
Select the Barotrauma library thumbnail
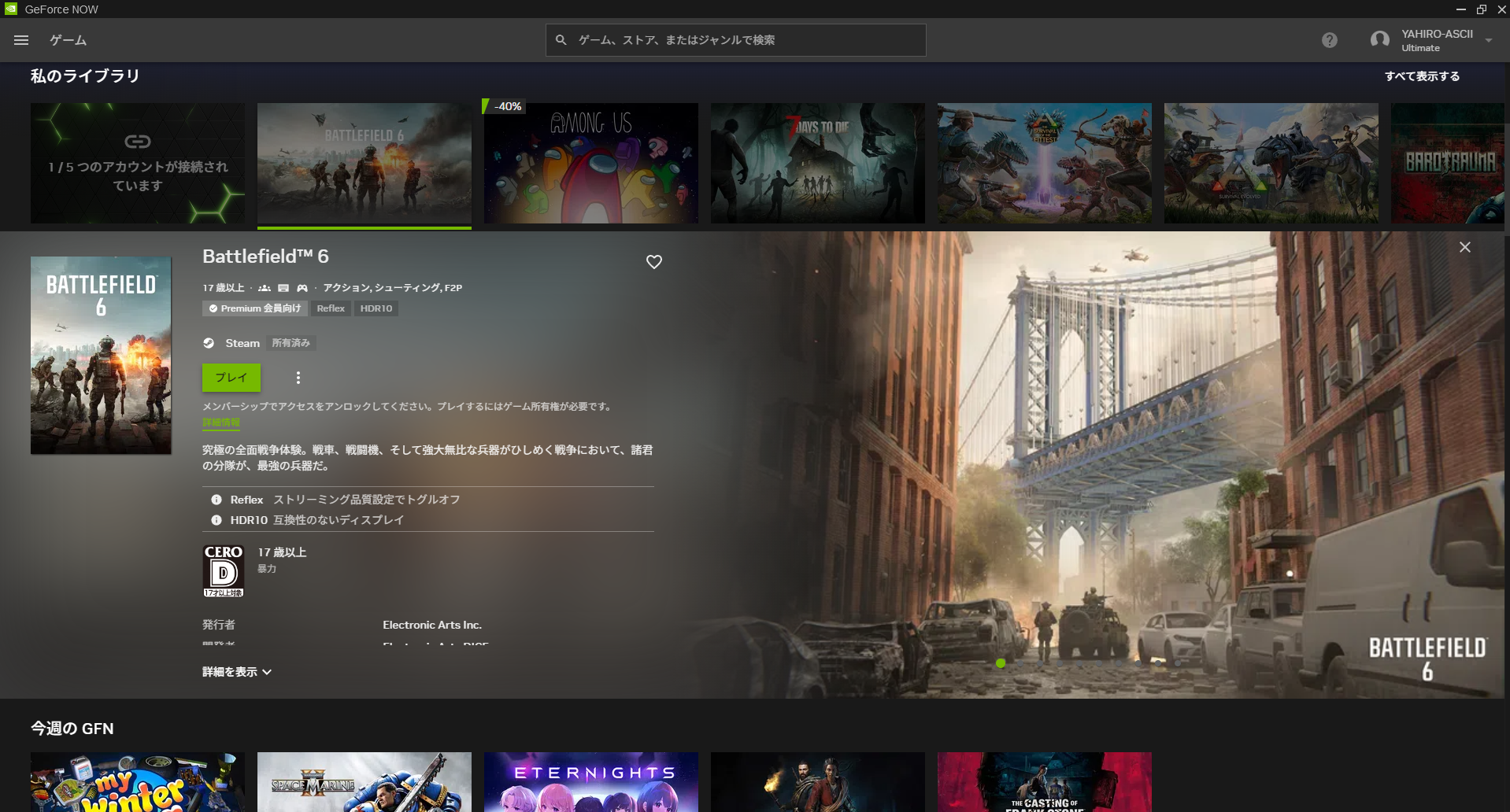point(1448,163)
